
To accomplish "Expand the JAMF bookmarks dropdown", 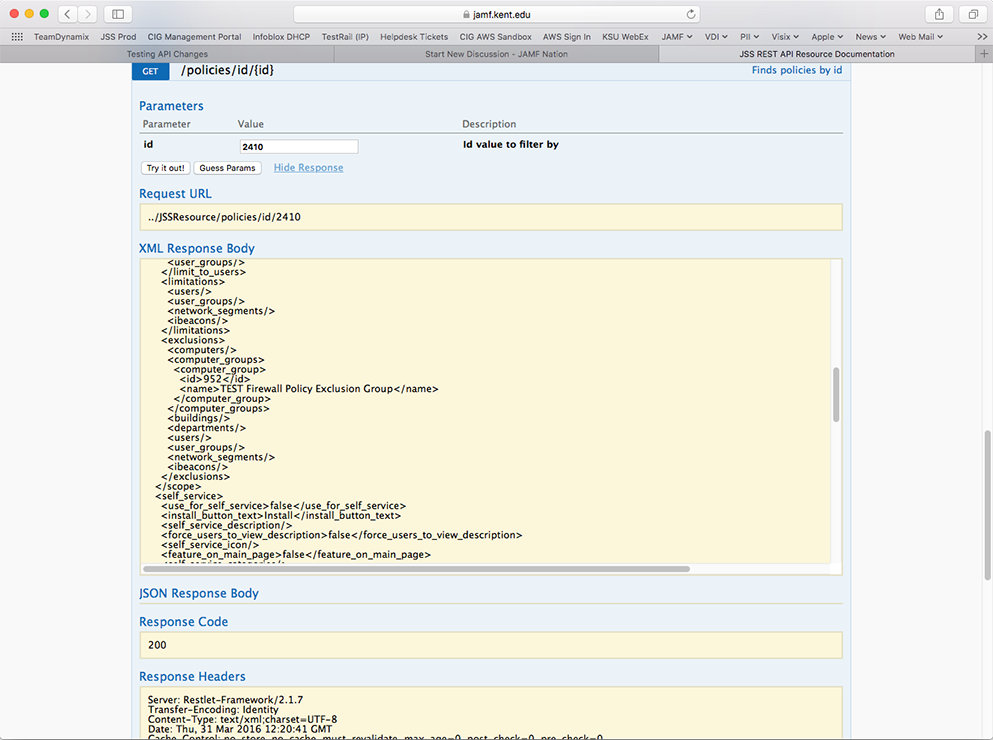I will [677, 37].
